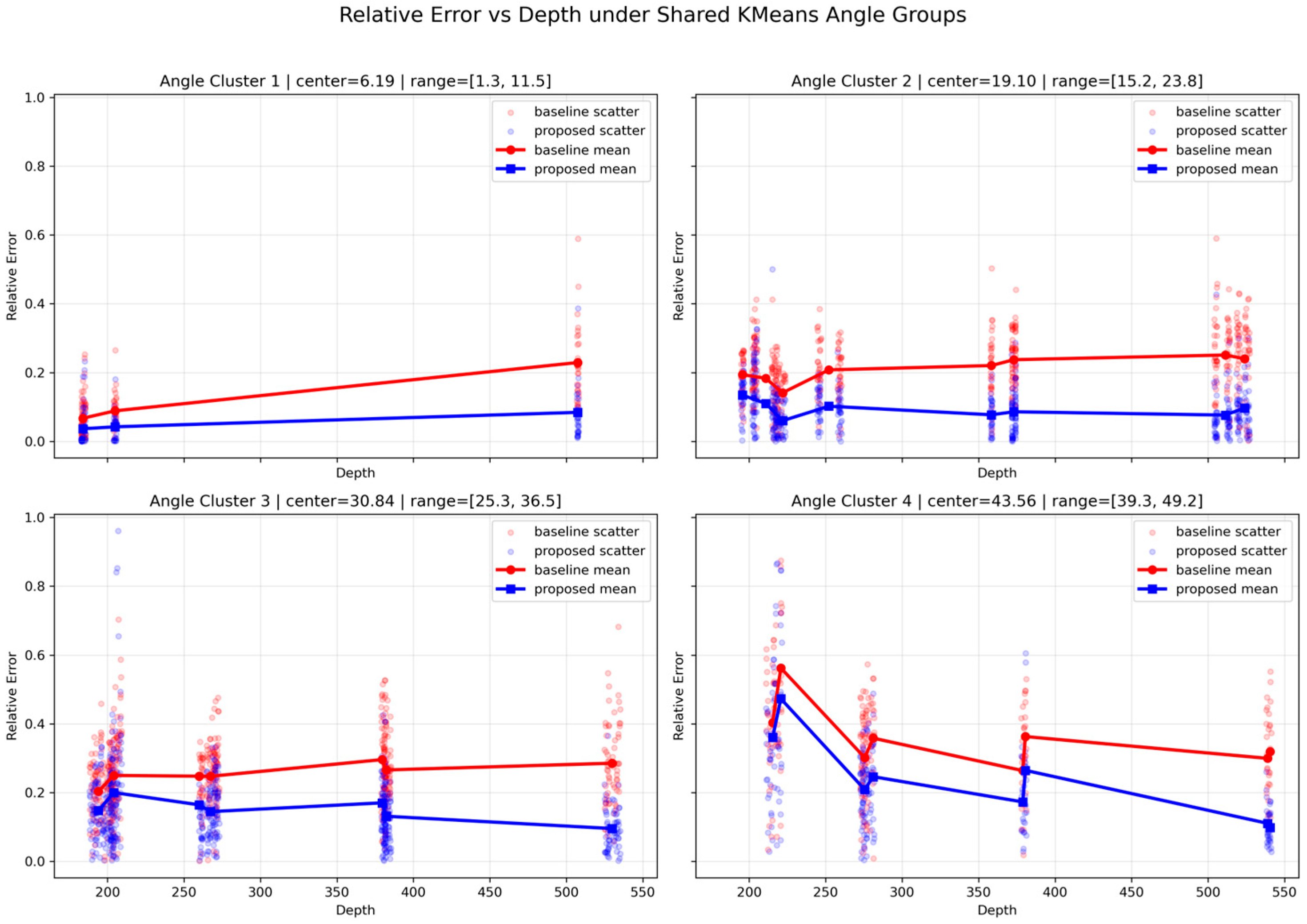Select the Angle Cluster 3 subplot title
Viewport: 1307px width, 924px height.
[x=355, y=501]
